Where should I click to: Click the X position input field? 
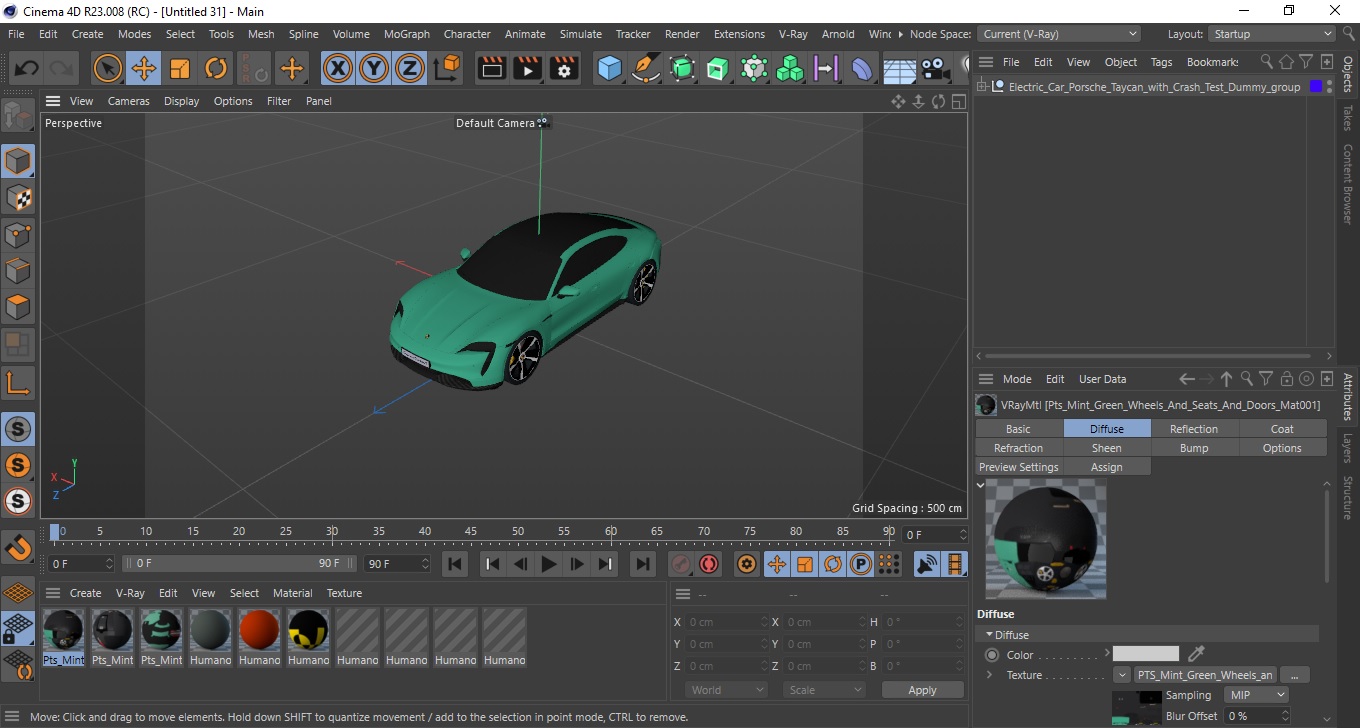[728, 622]
